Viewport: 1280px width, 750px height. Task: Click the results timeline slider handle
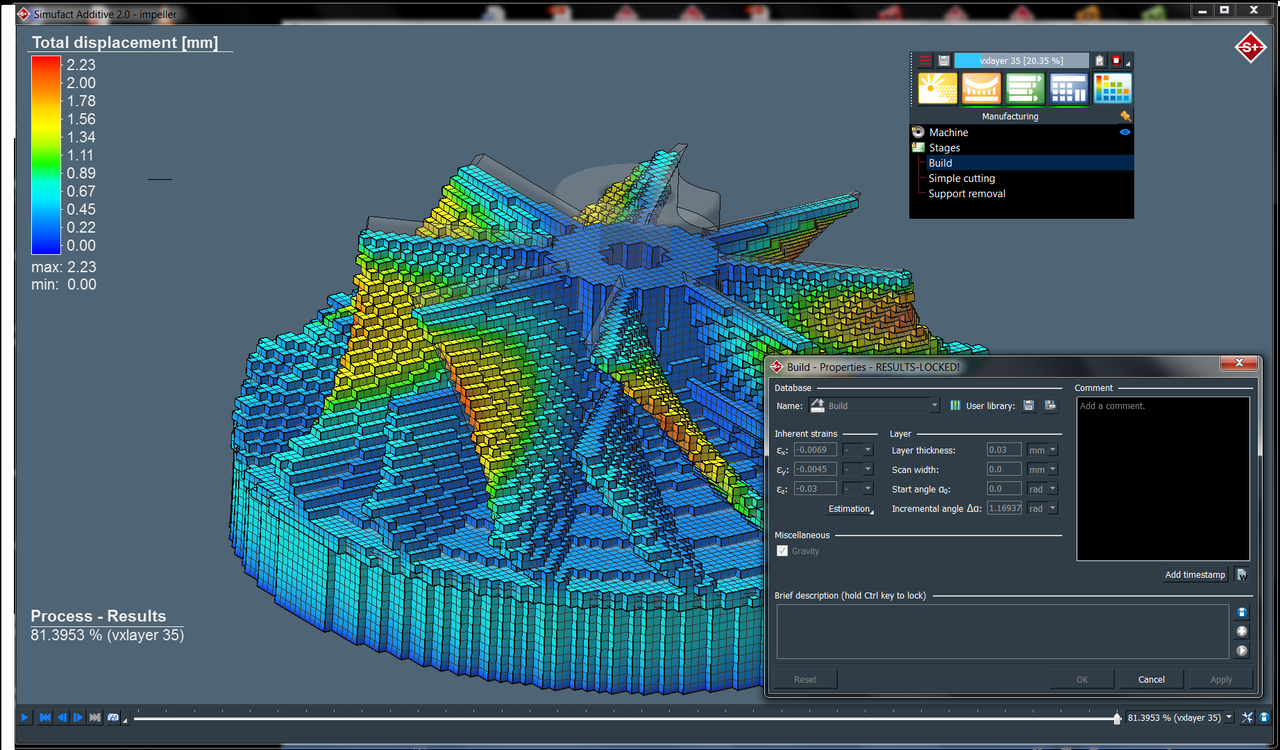[x=1117, y=718]
